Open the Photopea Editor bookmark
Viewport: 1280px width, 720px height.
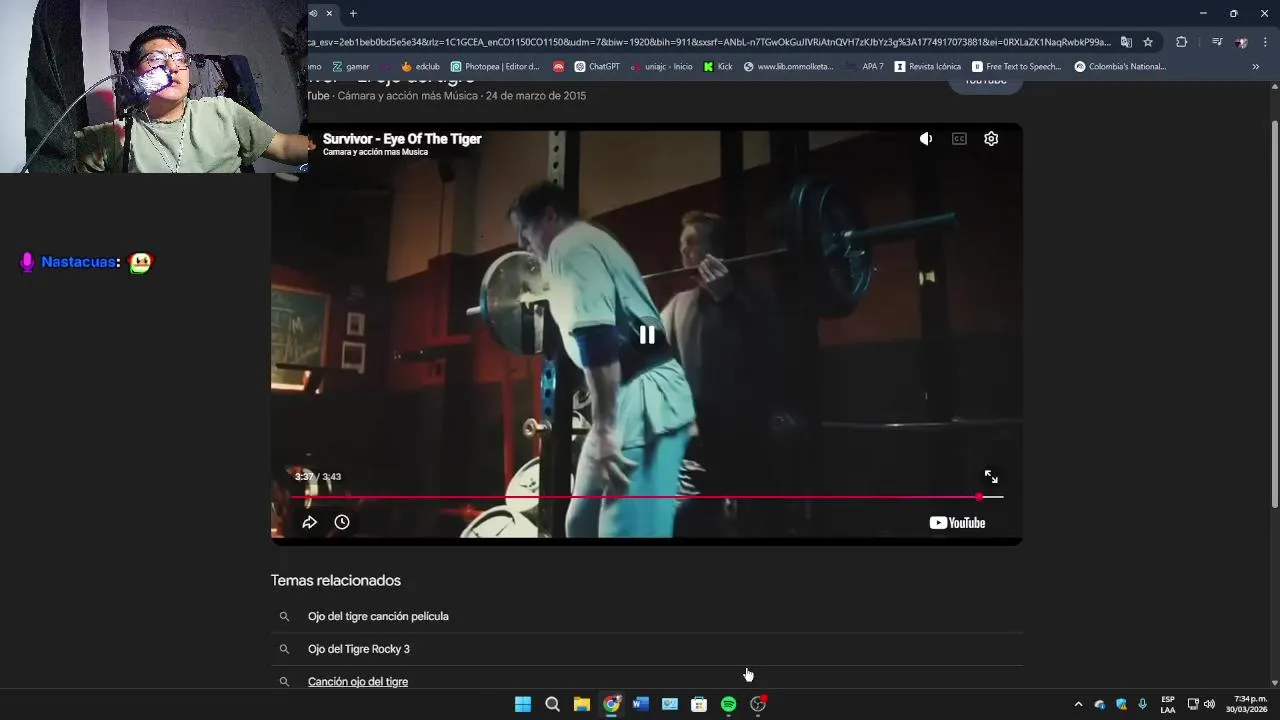496,67
